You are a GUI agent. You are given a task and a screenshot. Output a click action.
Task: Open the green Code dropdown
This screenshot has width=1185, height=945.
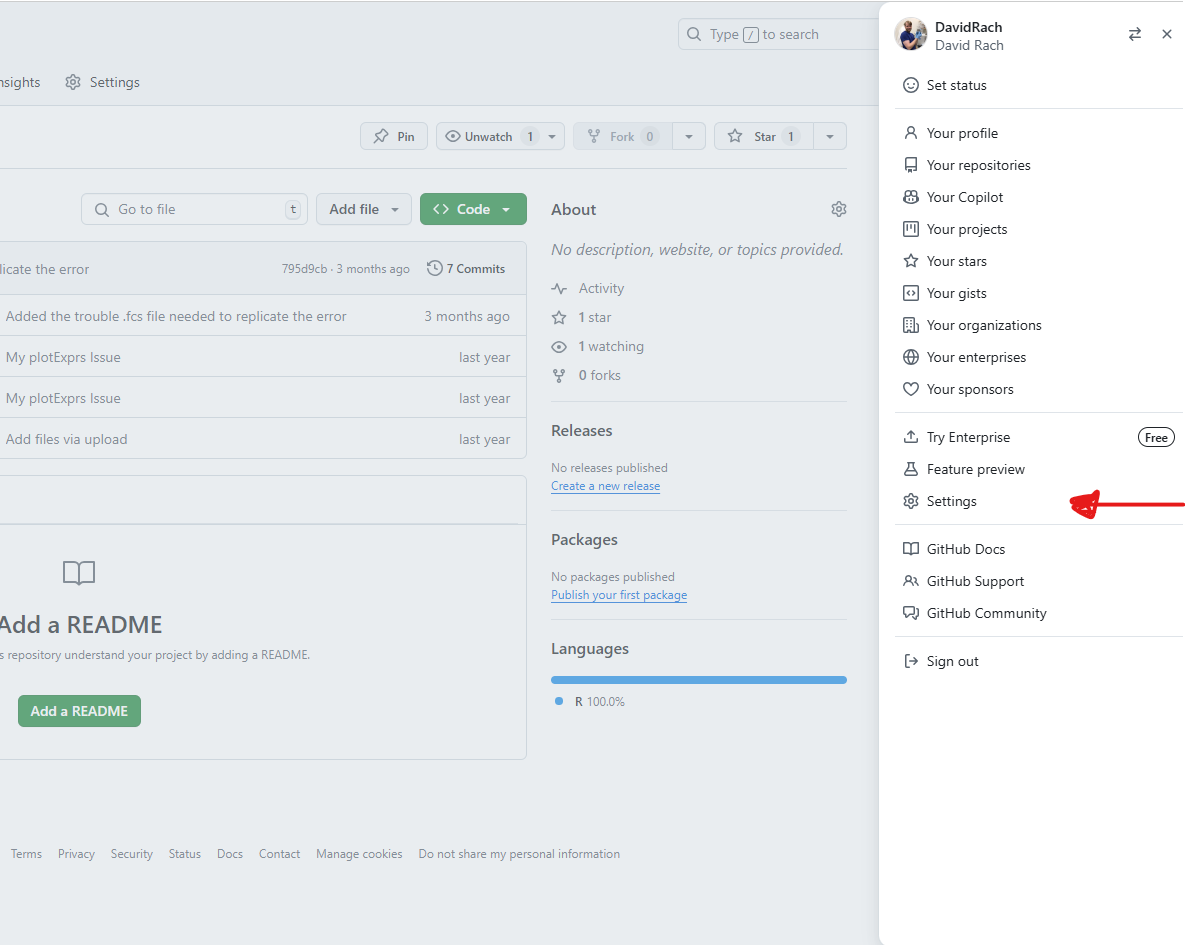click(473, 209)
